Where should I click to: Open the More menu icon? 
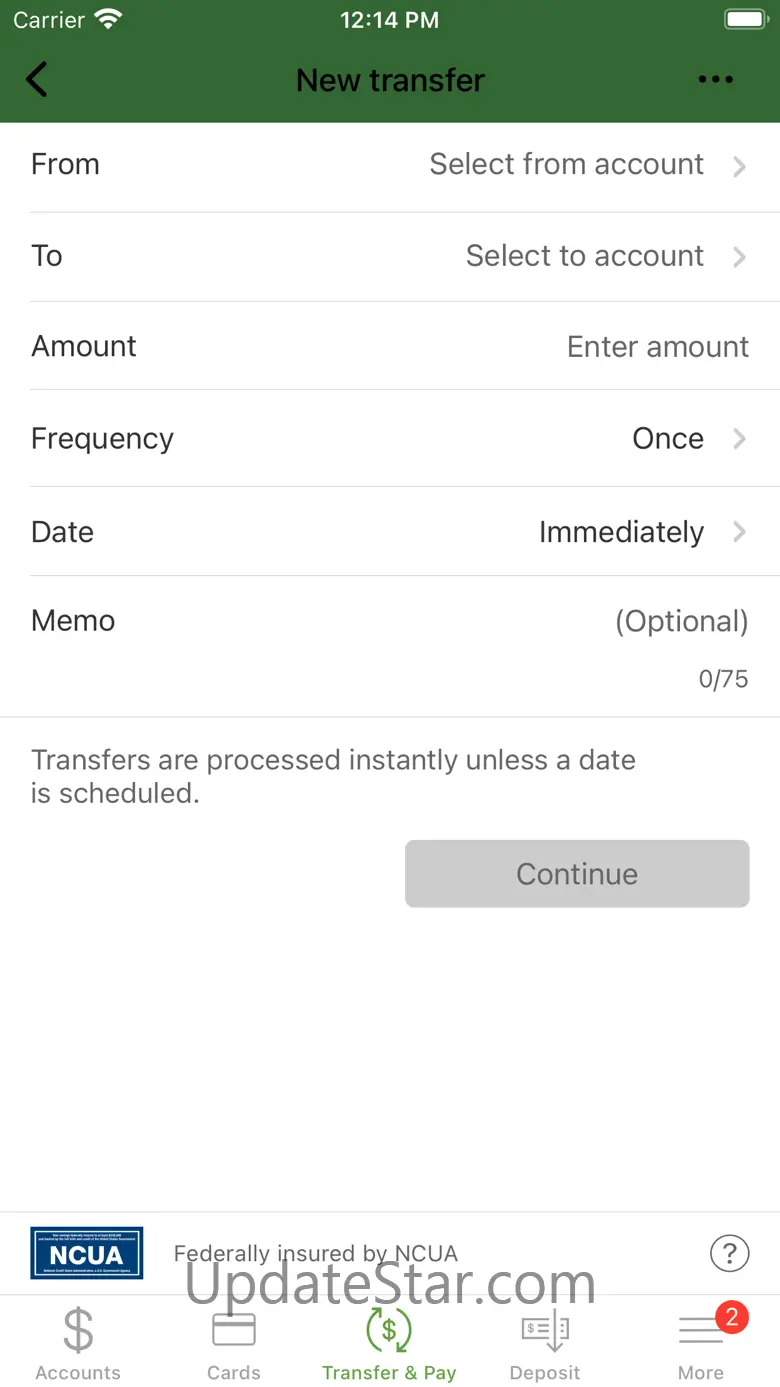pos(700,1333)
